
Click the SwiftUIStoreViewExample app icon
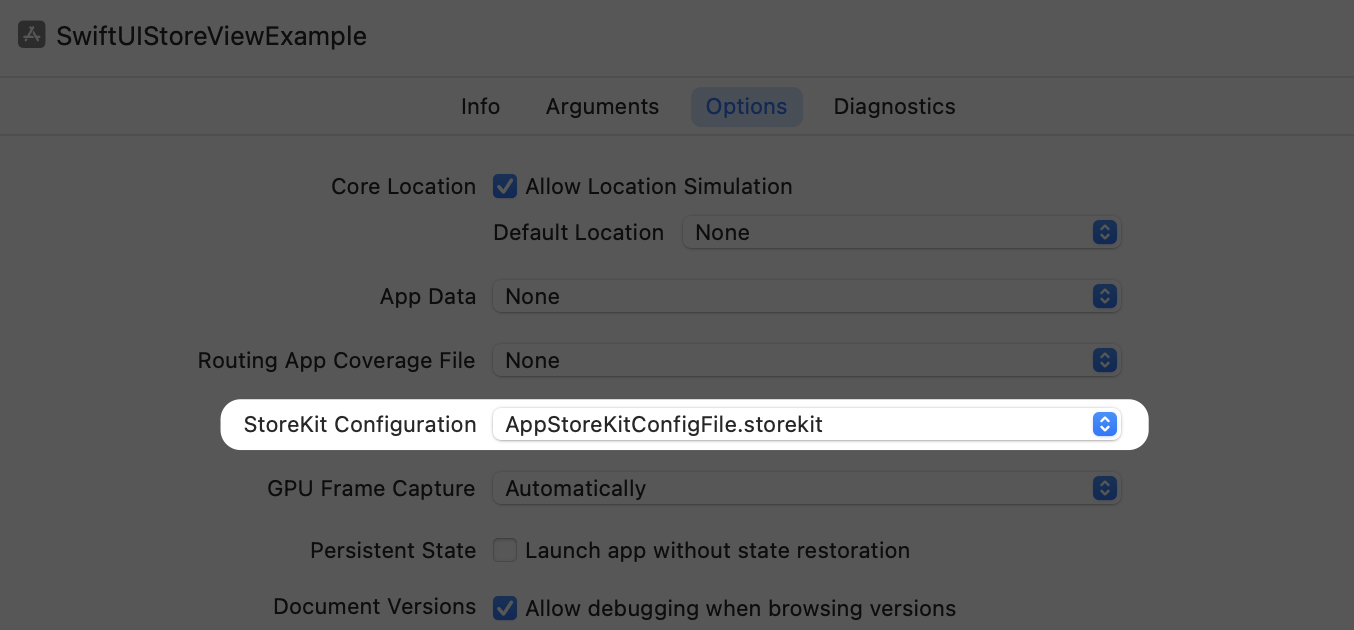(x=32, y=36)
